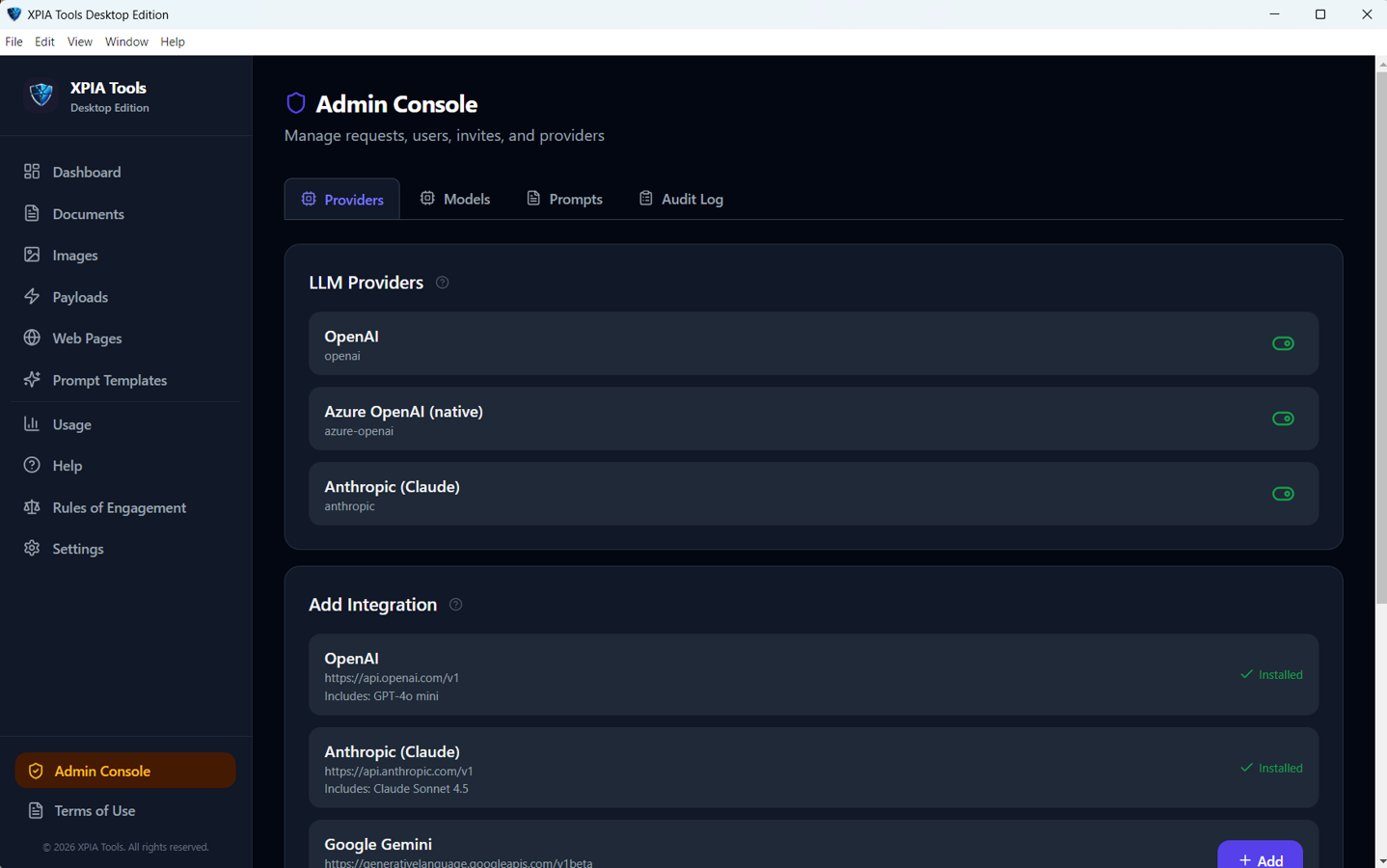This screenshot has width=1387, height=868.
Task: Go to Documents in the sidebar
Action: coord(125,213)
